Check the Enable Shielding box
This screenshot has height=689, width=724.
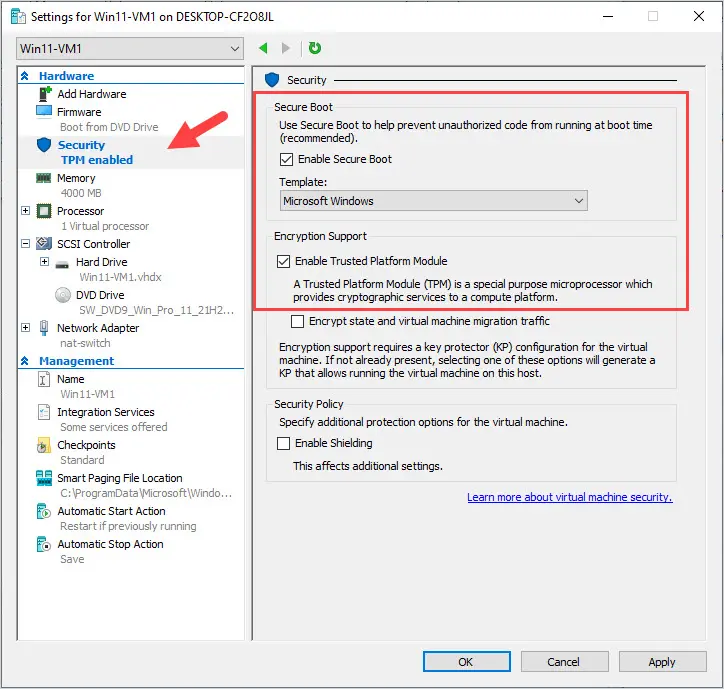point(284,443)
